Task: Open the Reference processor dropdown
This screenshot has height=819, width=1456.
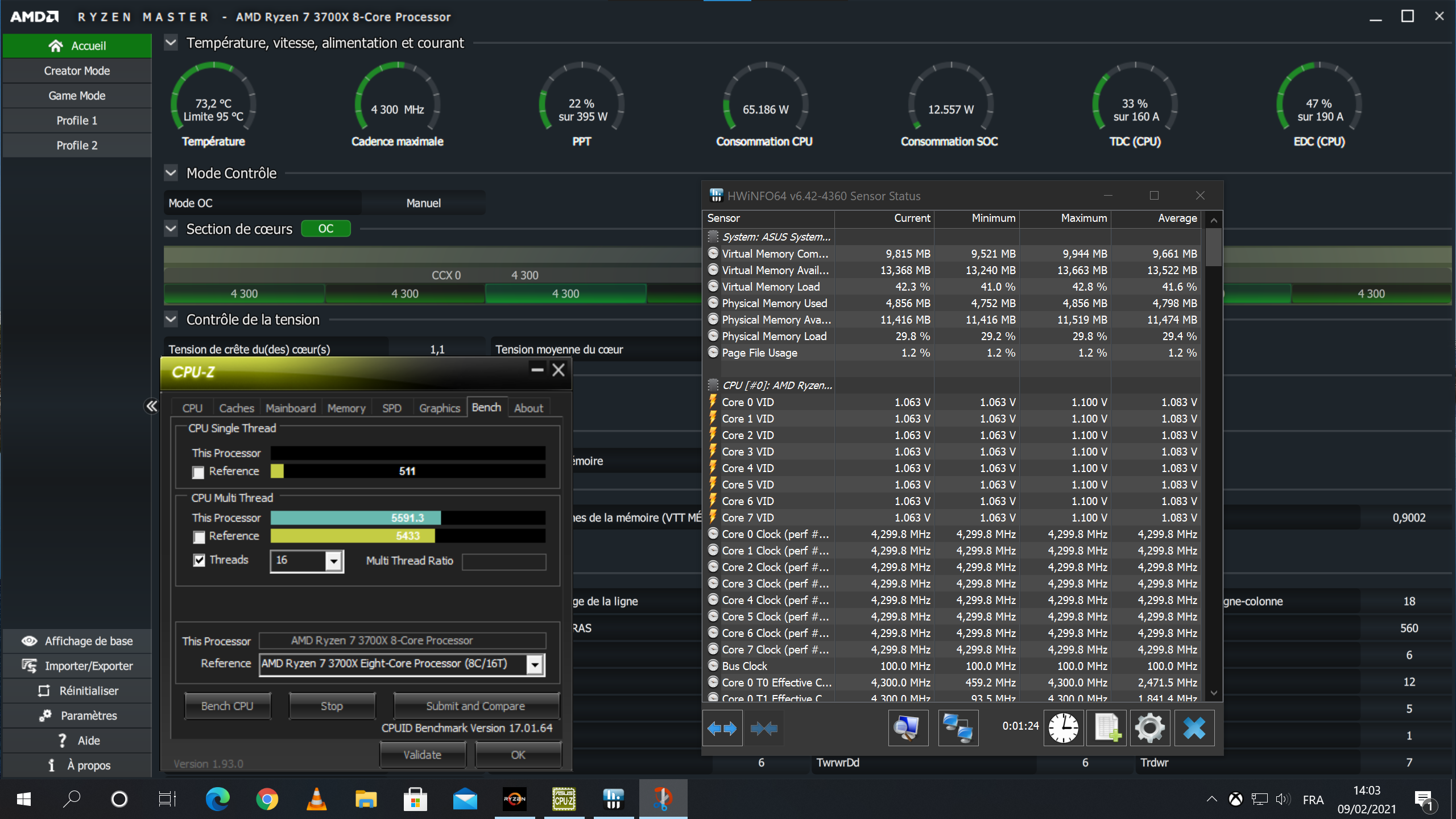Action: pos(535,664)
